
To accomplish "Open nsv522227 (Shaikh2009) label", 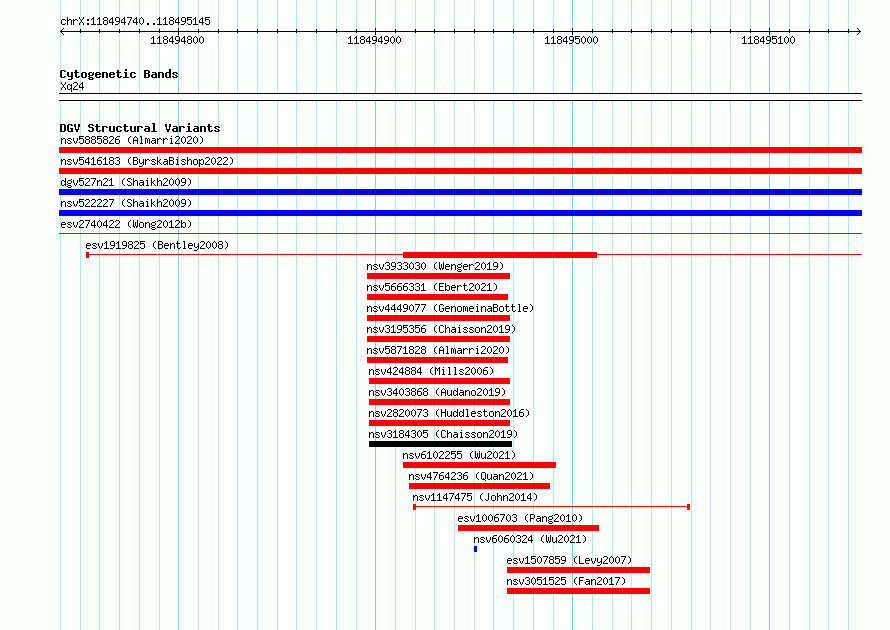I will pos(126,203).
